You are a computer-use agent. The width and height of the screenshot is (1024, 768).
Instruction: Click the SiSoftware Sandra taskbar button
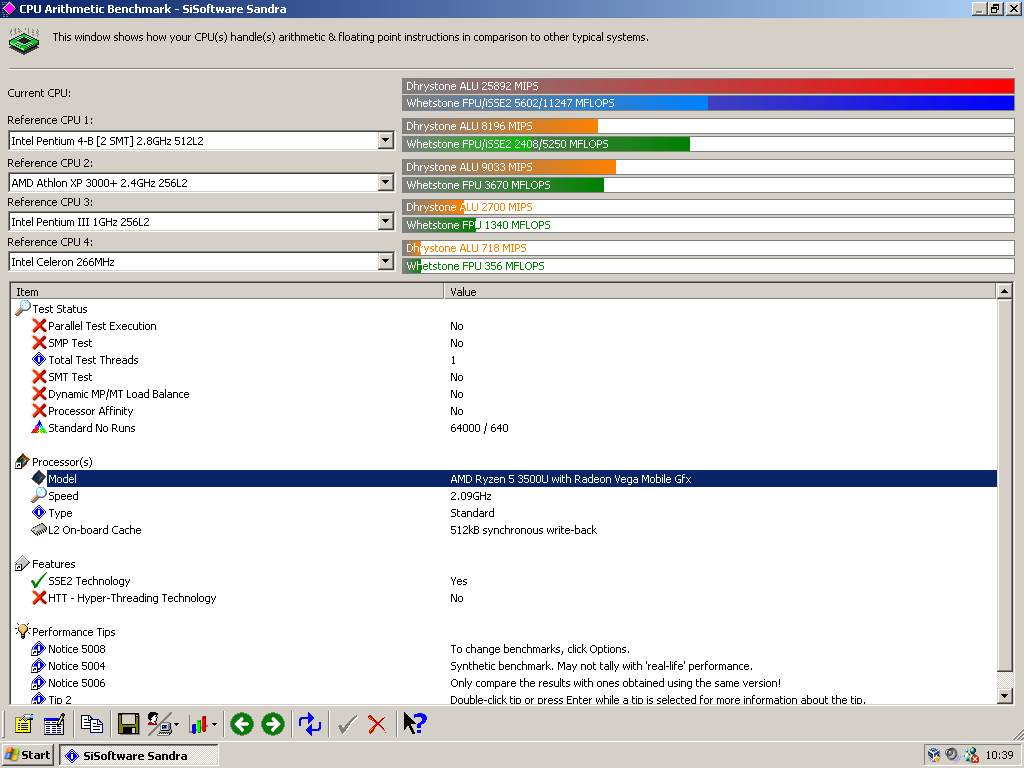pos(138,755)
